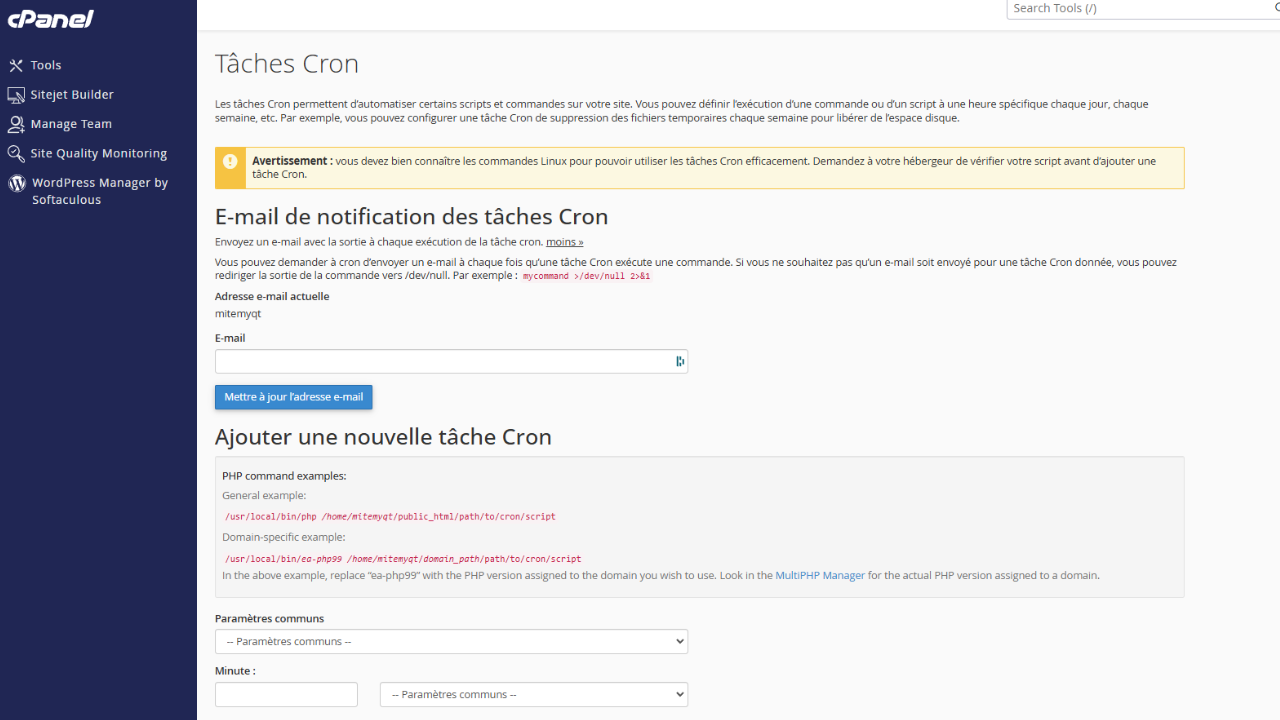Click the E-mail input field

click(451, 362)
